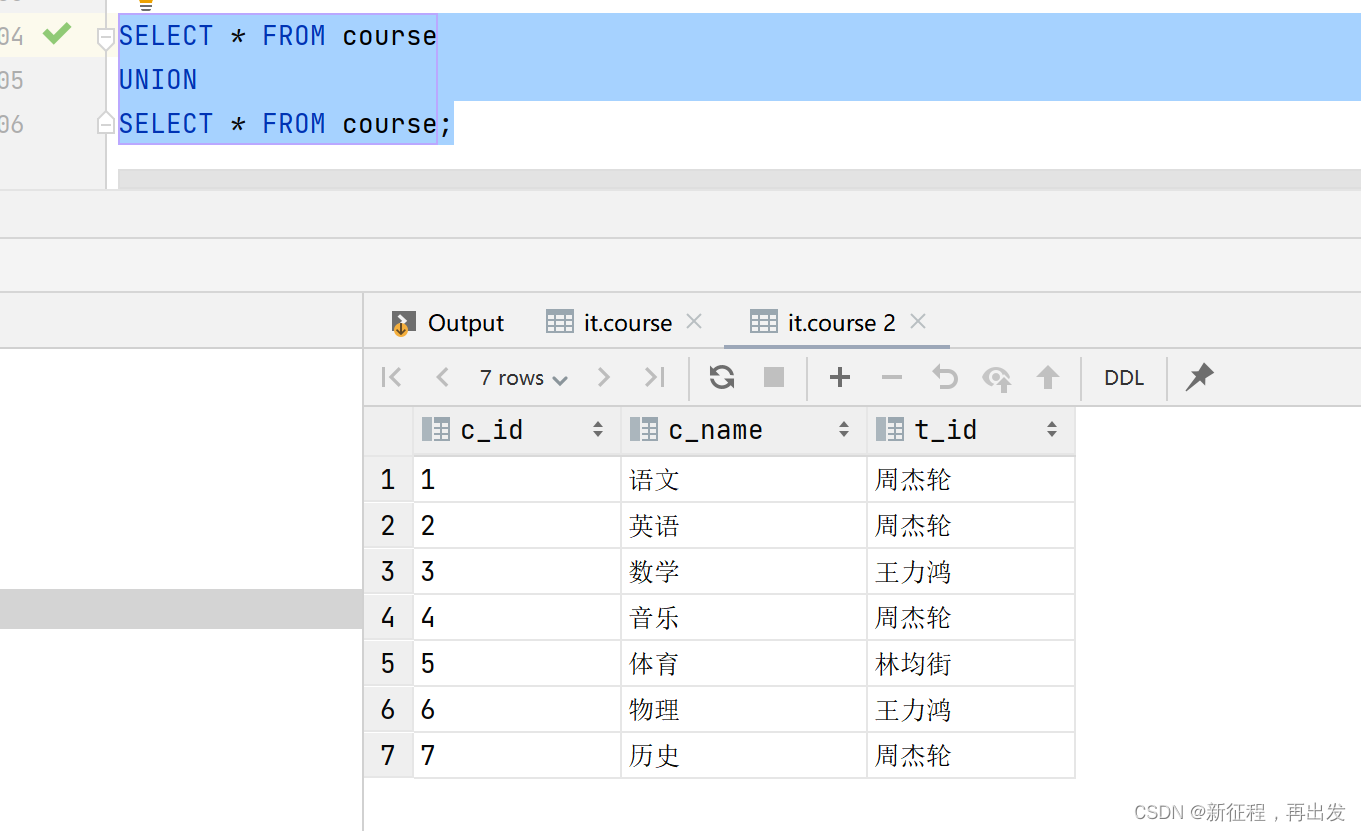Image resolution: width=1361 pixels, height=831 pixels.
Task: Click the cell containing 体育
Action: tap(744, 664)
